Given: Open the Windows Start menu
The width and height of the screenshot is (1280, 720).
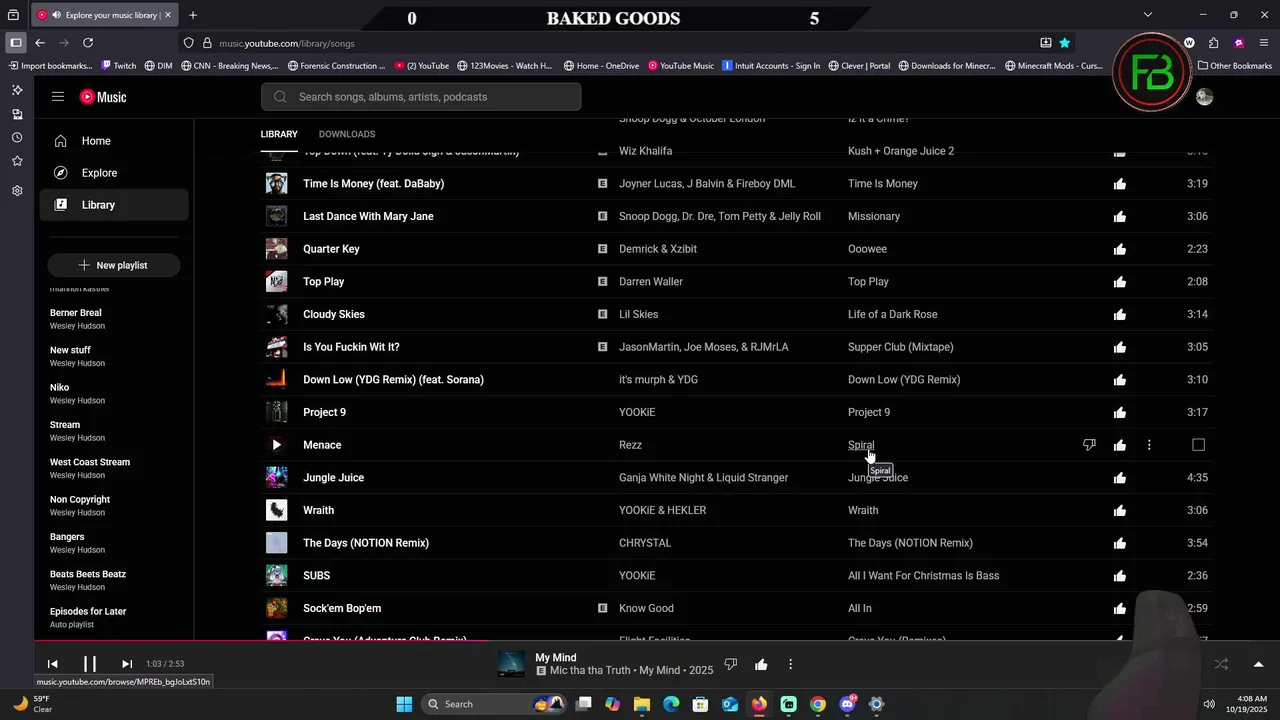Looking at the screenshot, I should point(404,704).
